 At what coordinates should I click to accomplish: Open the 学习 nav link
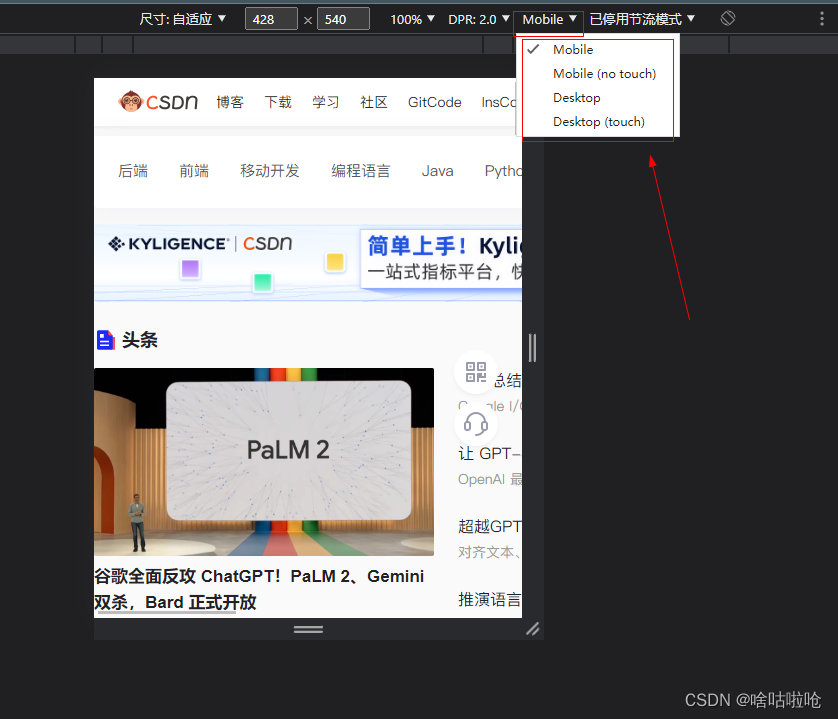pos(326,102)
